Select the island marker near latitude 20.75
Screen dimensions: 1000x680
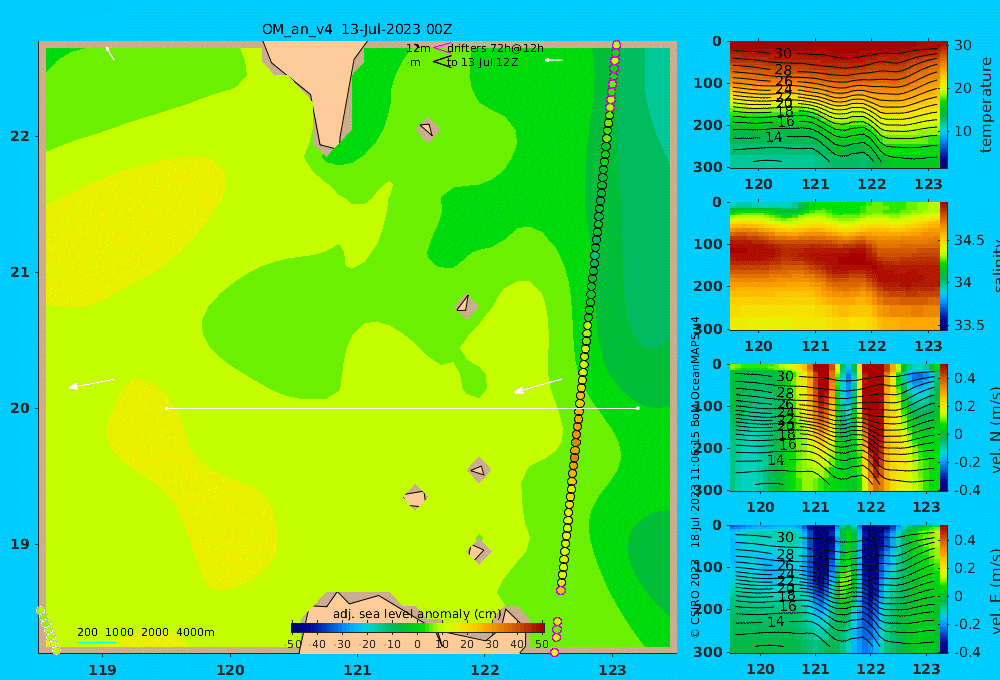tap(466, 306)
